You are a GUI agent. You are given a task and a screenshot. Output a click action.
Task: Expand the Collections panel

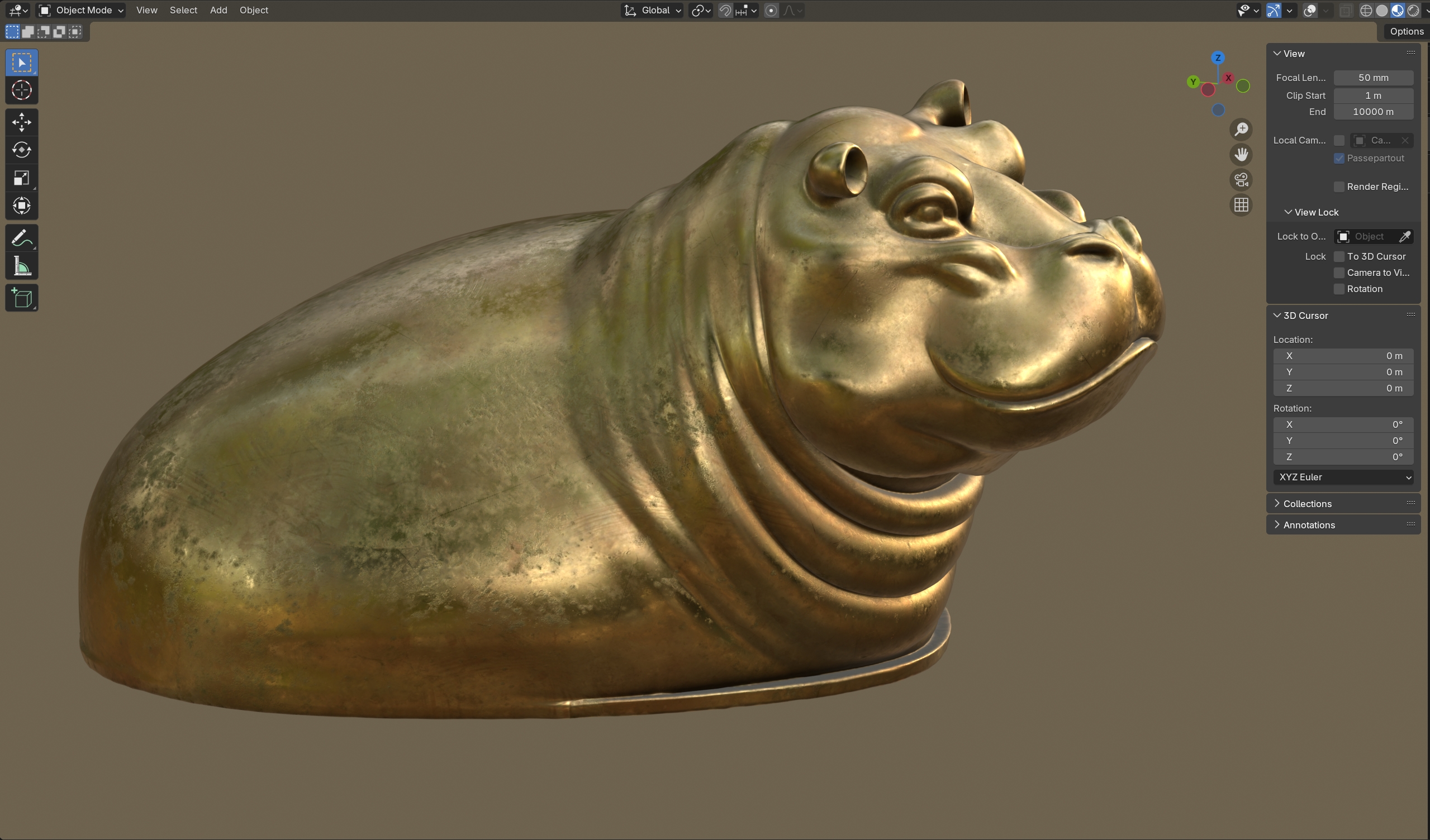(1307, 504)
